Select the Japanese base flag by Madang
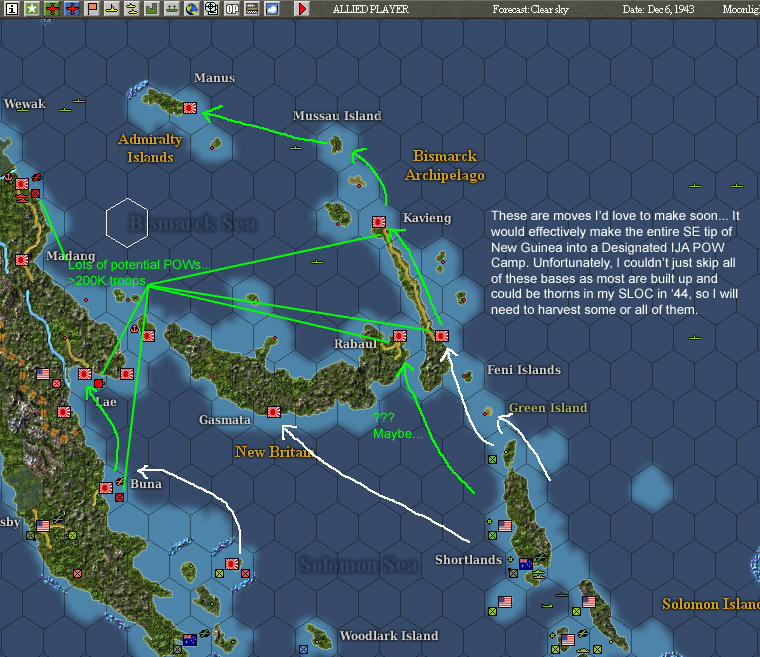Image resolution: width=760 pixels, height=657 pixels. 22,260
